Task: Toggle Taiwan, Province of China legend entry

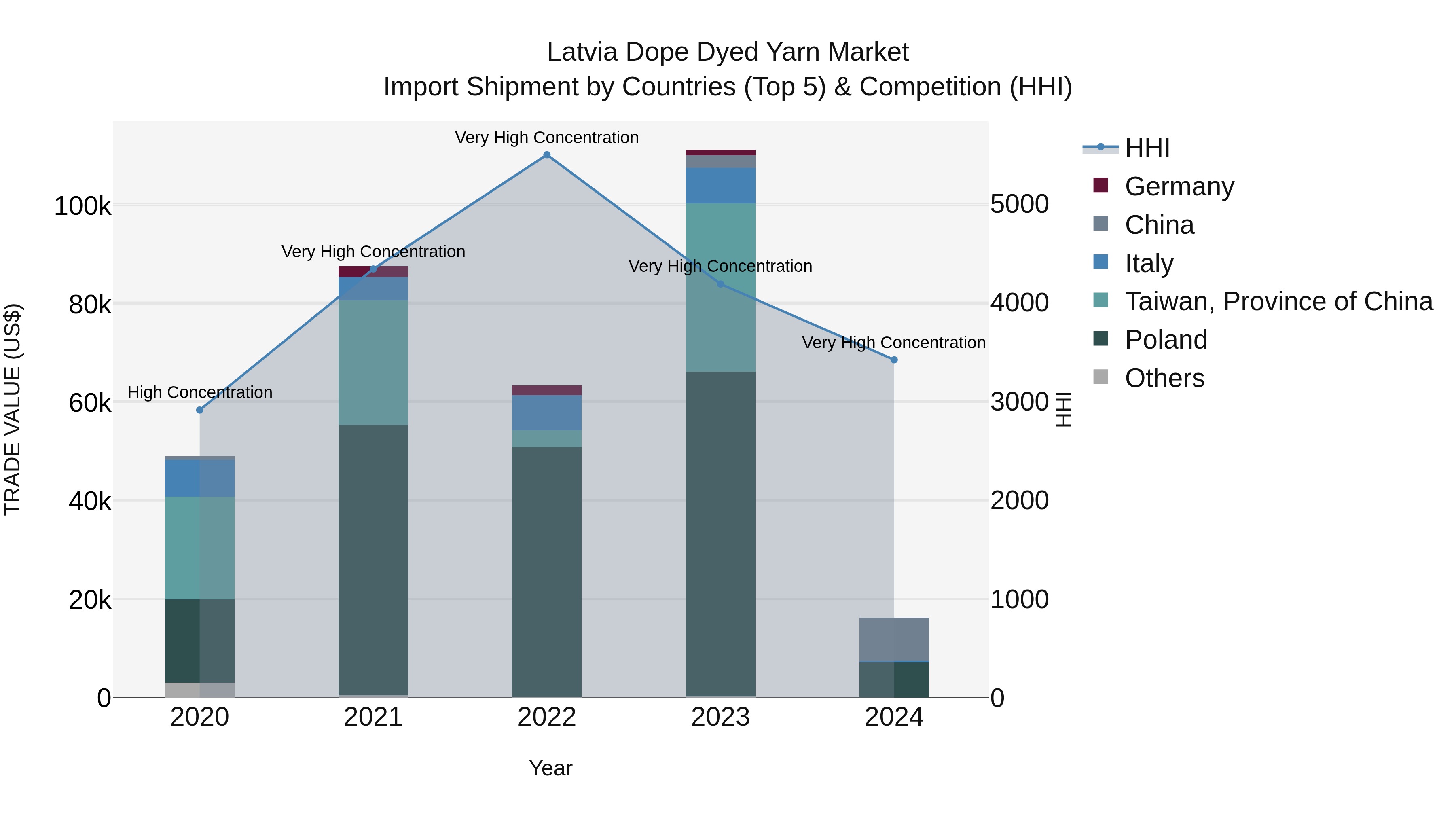Action: click(1263, 301)
